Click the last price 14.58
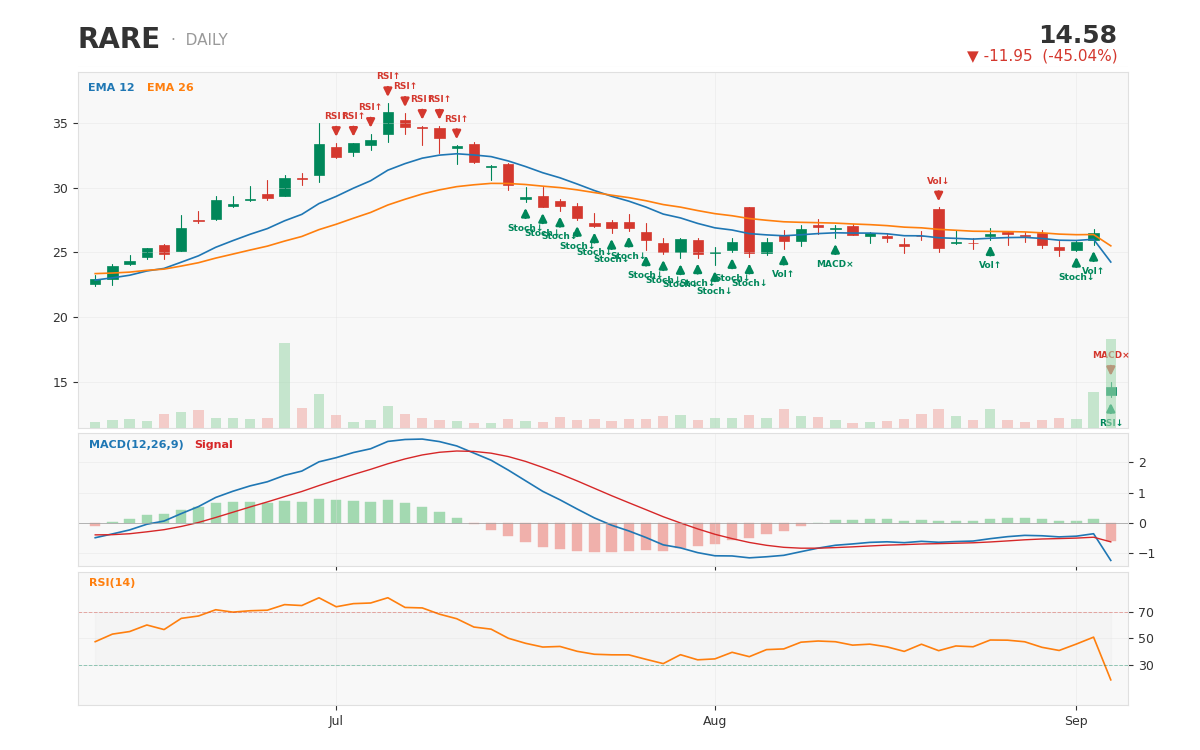 [x=1078, y=36]
